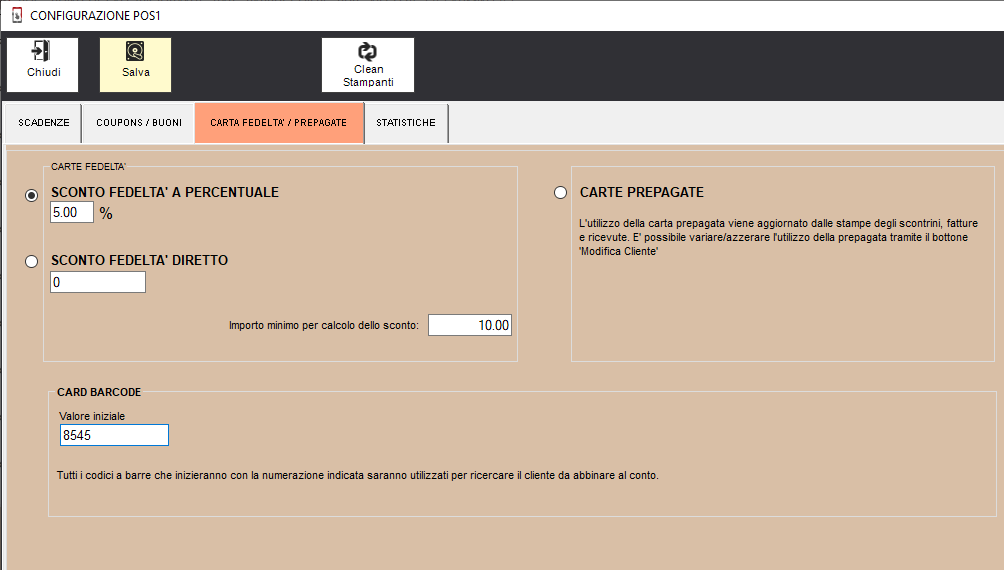The image size is (1004, 570).
Task: Click the direct discount field showing 0
Action: (98, 282)
